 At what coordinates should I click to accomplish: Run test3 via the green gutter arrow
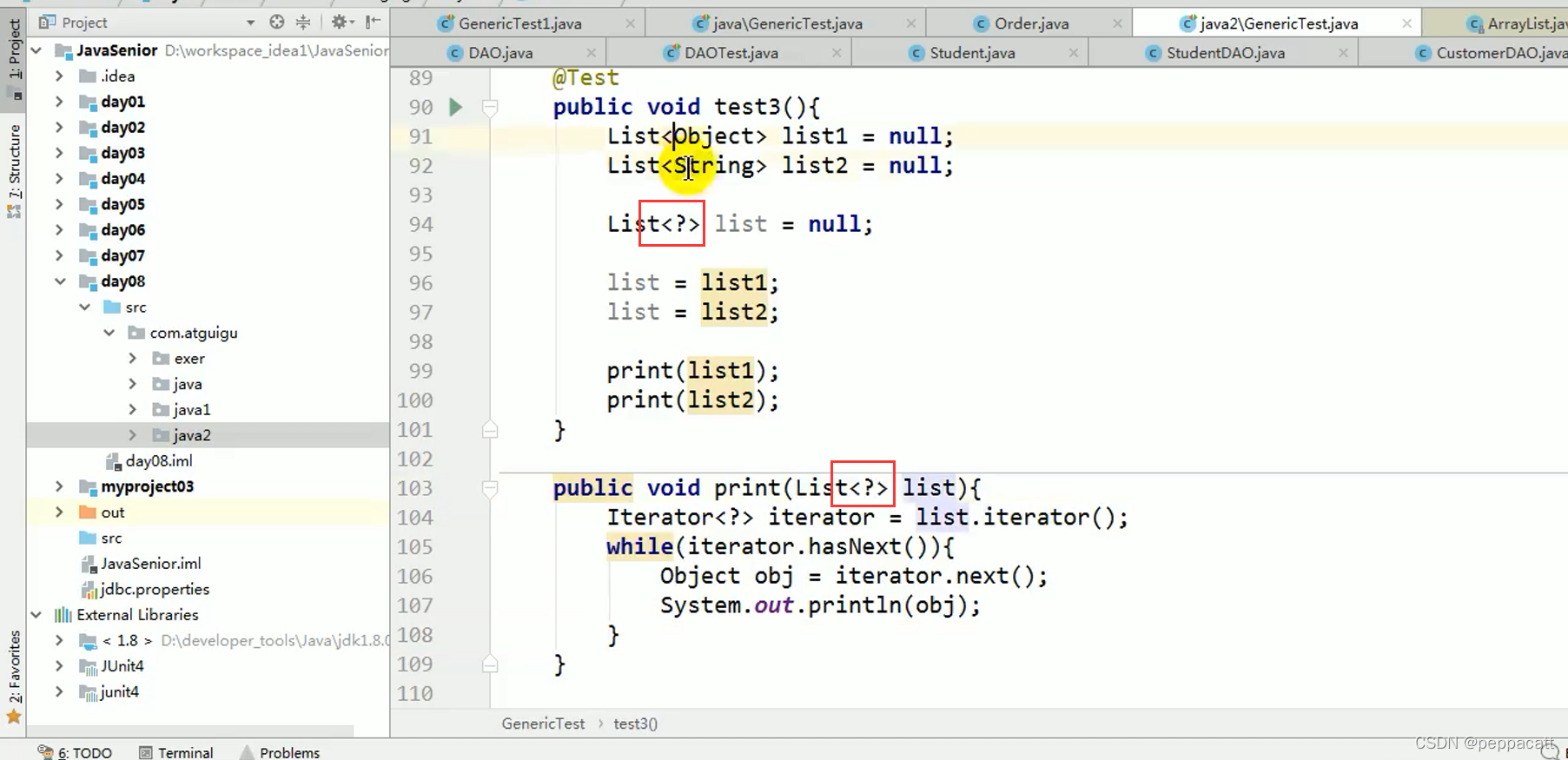pyautogui.click(x=455, y=107)
